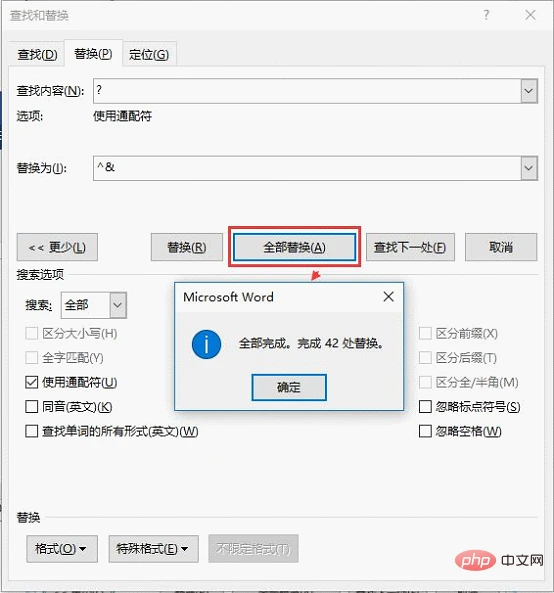Image resolution: width=554 pixels, height=593 pixels.
Task: Uncheck 使用通配符(U) checkbox
Action: pyautogui.click(x=31, y=382)
